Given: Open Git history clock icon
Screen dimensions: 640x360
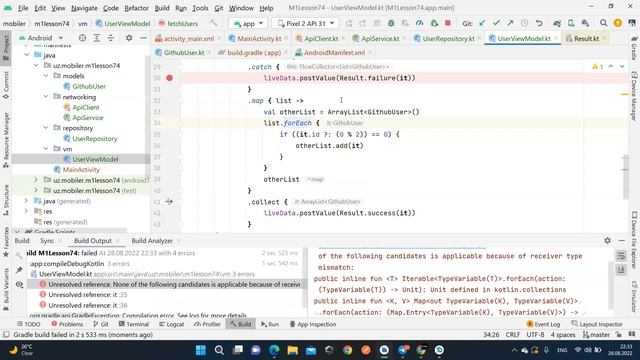Looking at the screenshot, I should [524, 23].
